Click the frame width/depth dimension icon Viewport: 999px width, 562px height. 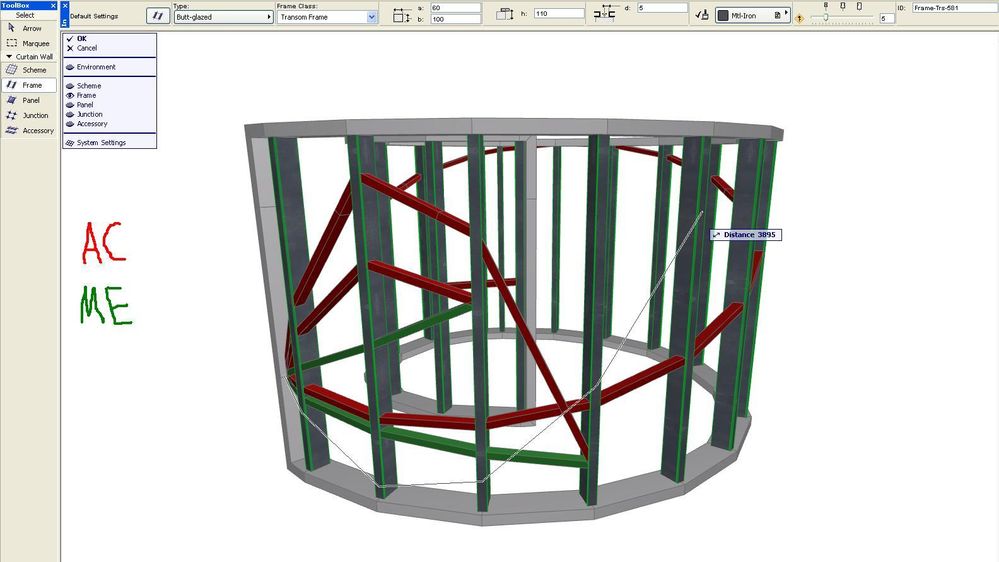tap(401, 15)
